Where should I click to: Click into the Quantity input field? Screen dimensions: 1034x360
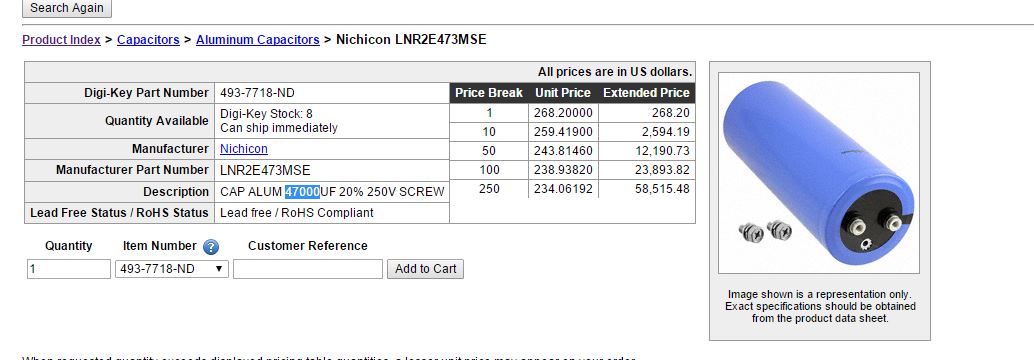pos(69,269)
